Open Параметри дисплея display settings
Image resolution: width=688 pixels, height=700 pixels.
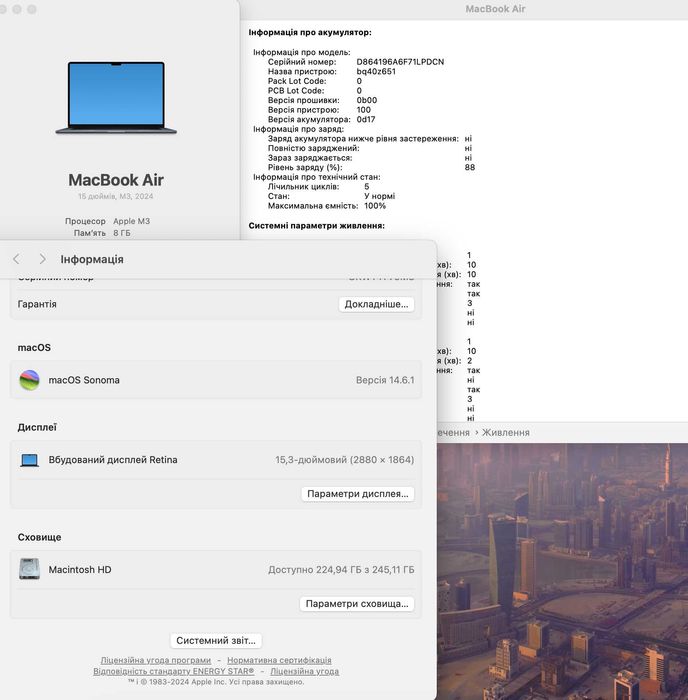tap(358, 494)
